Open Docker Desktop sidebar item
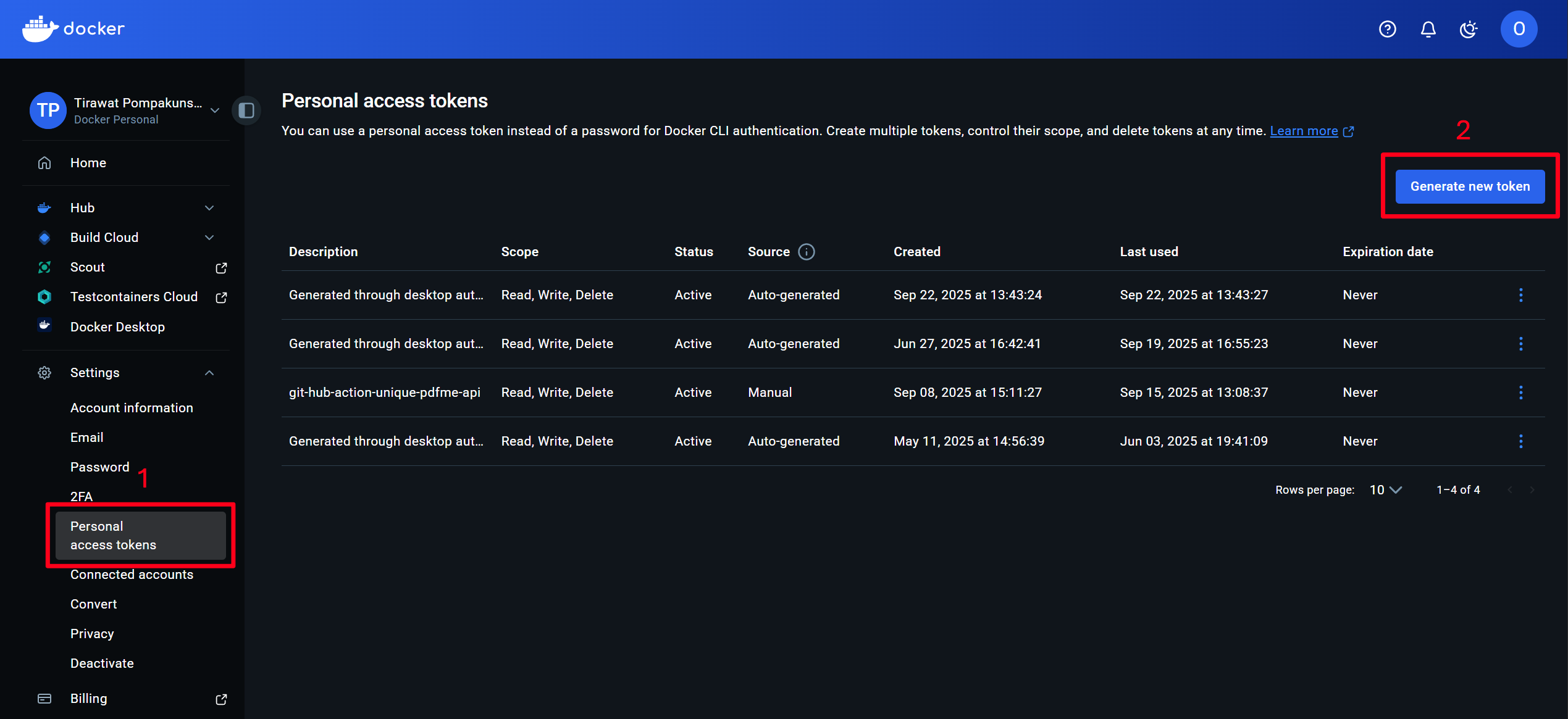 tap(117, 327)
